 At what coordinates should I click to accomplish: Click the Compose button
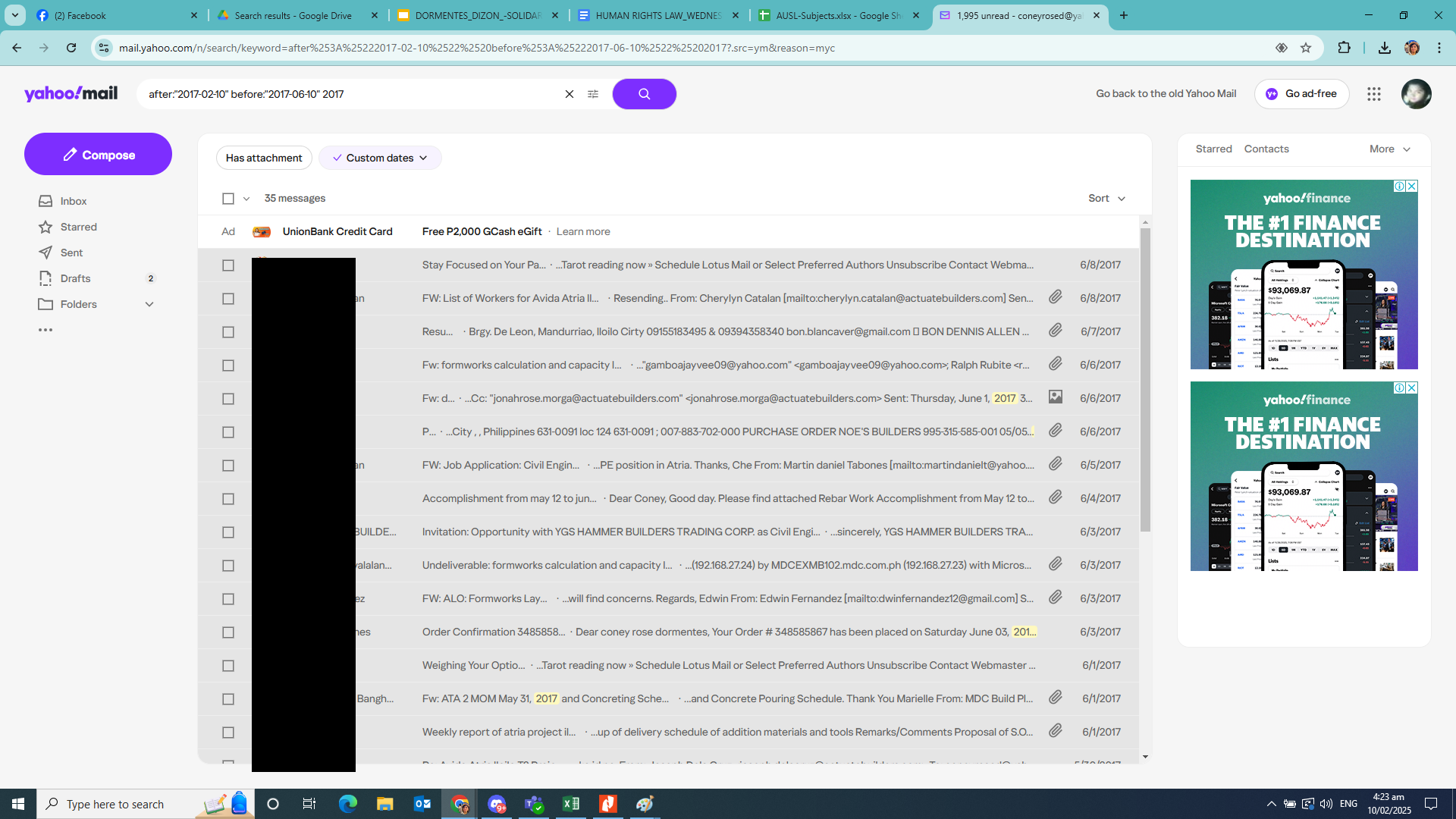[x=98, y=155]
